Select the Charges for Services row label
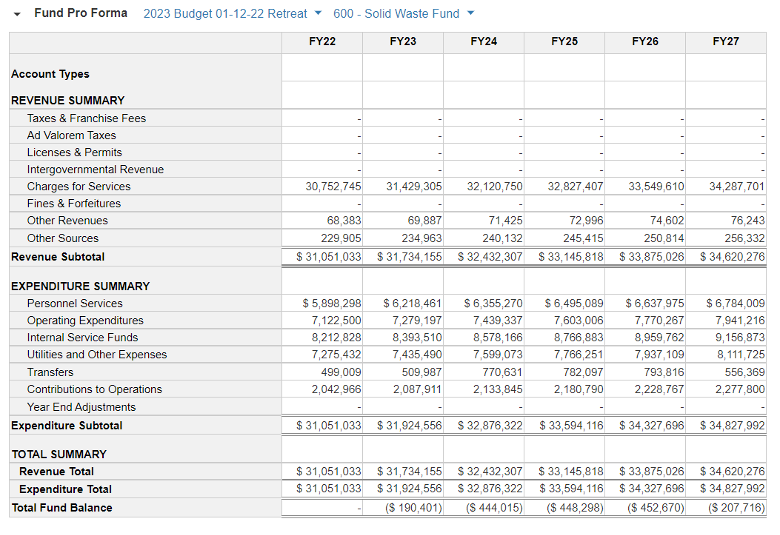Image resolution: width=780 pixels, height=535 pixels. point(78,187)
